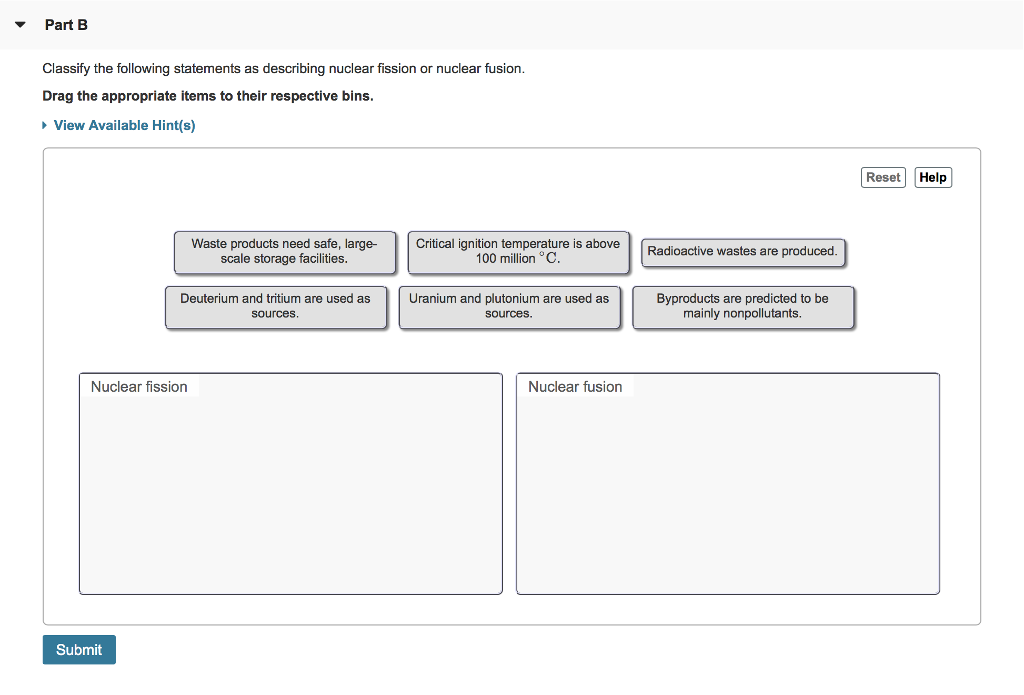This screenshot has width=1024, height=695.
Task: Submit the answer with the Submit button
Action: [79, 650]
